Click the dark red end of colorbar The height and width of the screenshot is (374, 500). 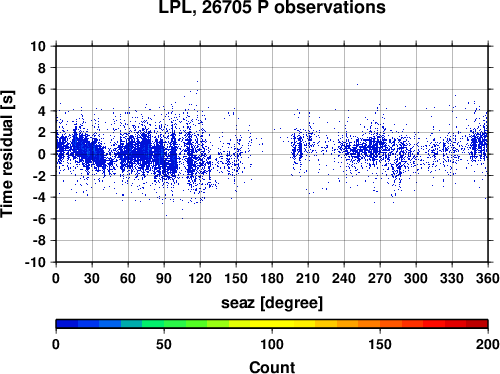click(477, 324)
